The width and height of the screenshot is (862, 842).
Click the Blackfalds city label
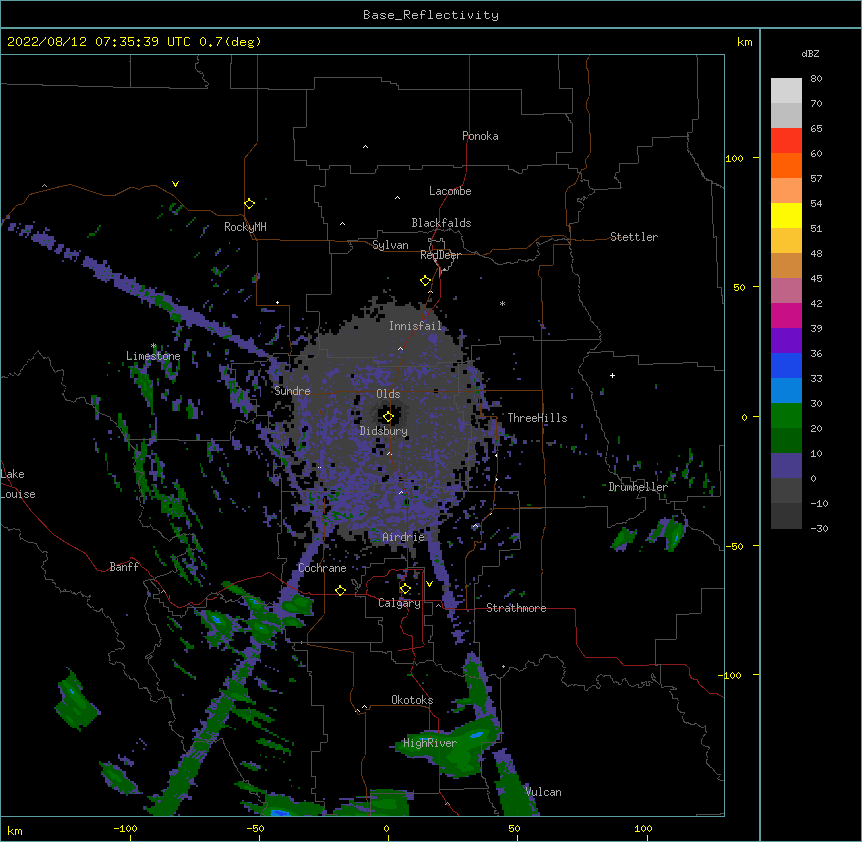441,223
